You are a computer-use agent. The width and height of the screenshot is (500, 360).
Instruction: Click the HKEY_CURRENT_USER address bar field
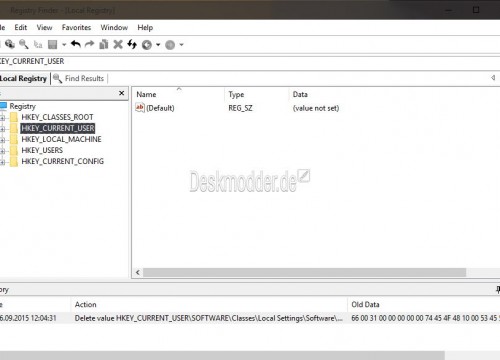250,61
